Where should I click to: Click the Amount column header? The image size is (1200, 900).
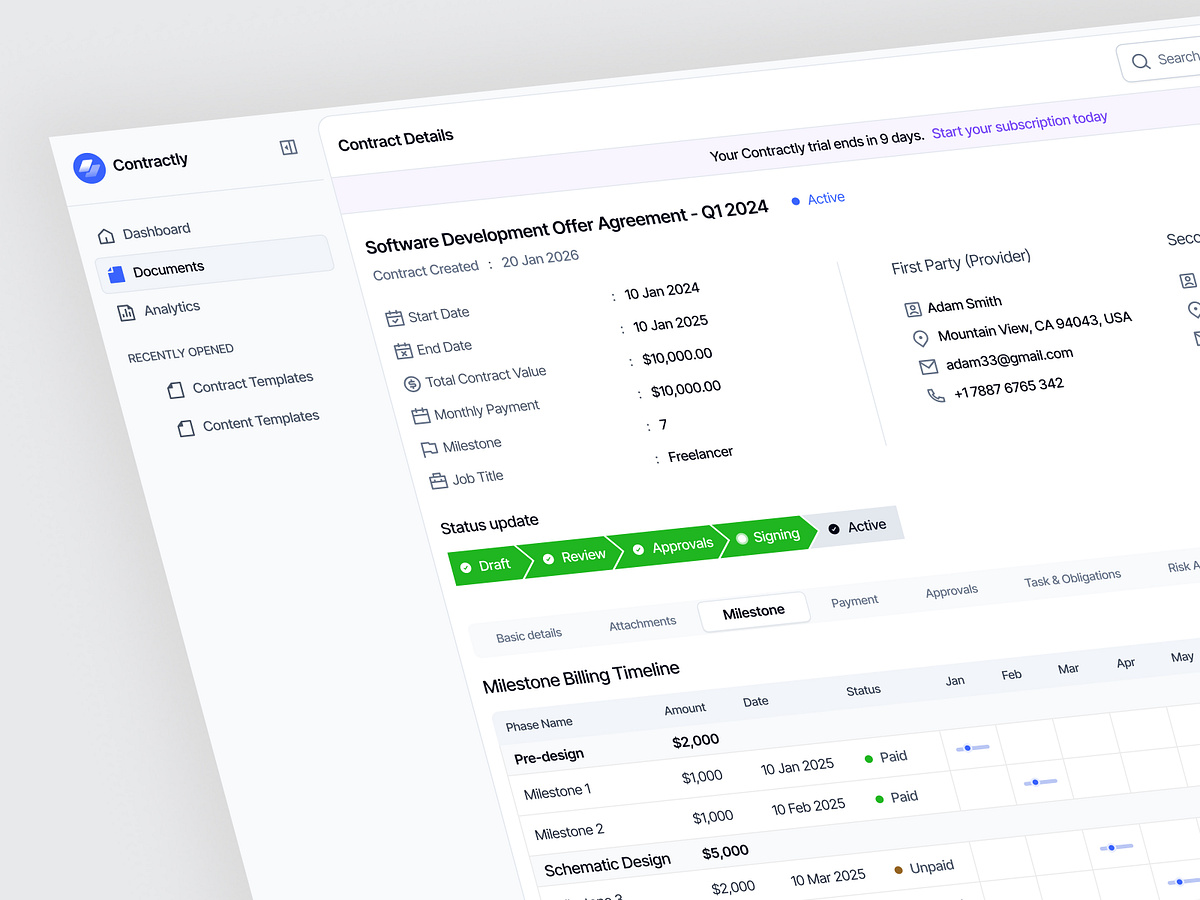point(685,709)
